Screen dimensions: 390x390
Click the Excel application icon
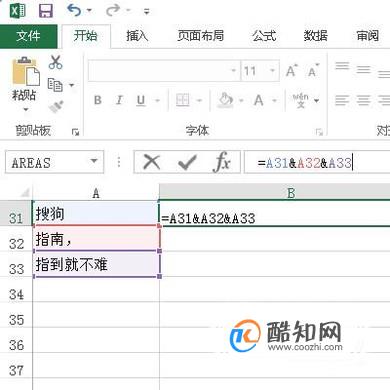(17, 11)
